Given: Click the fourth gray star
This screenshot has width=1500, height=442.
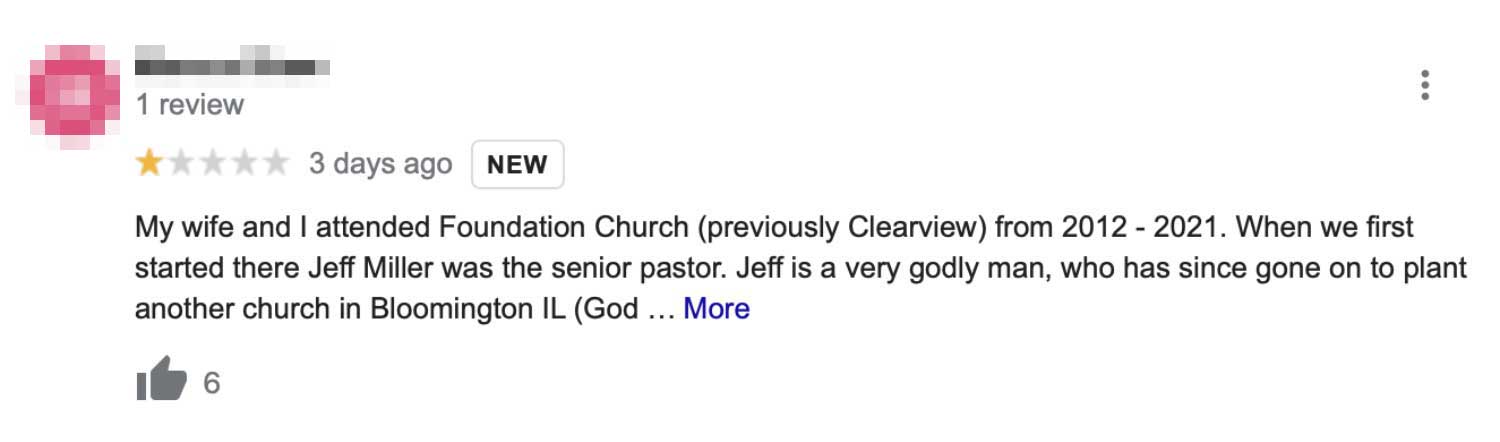Looking at the screenshot, I should coord(243,163).
